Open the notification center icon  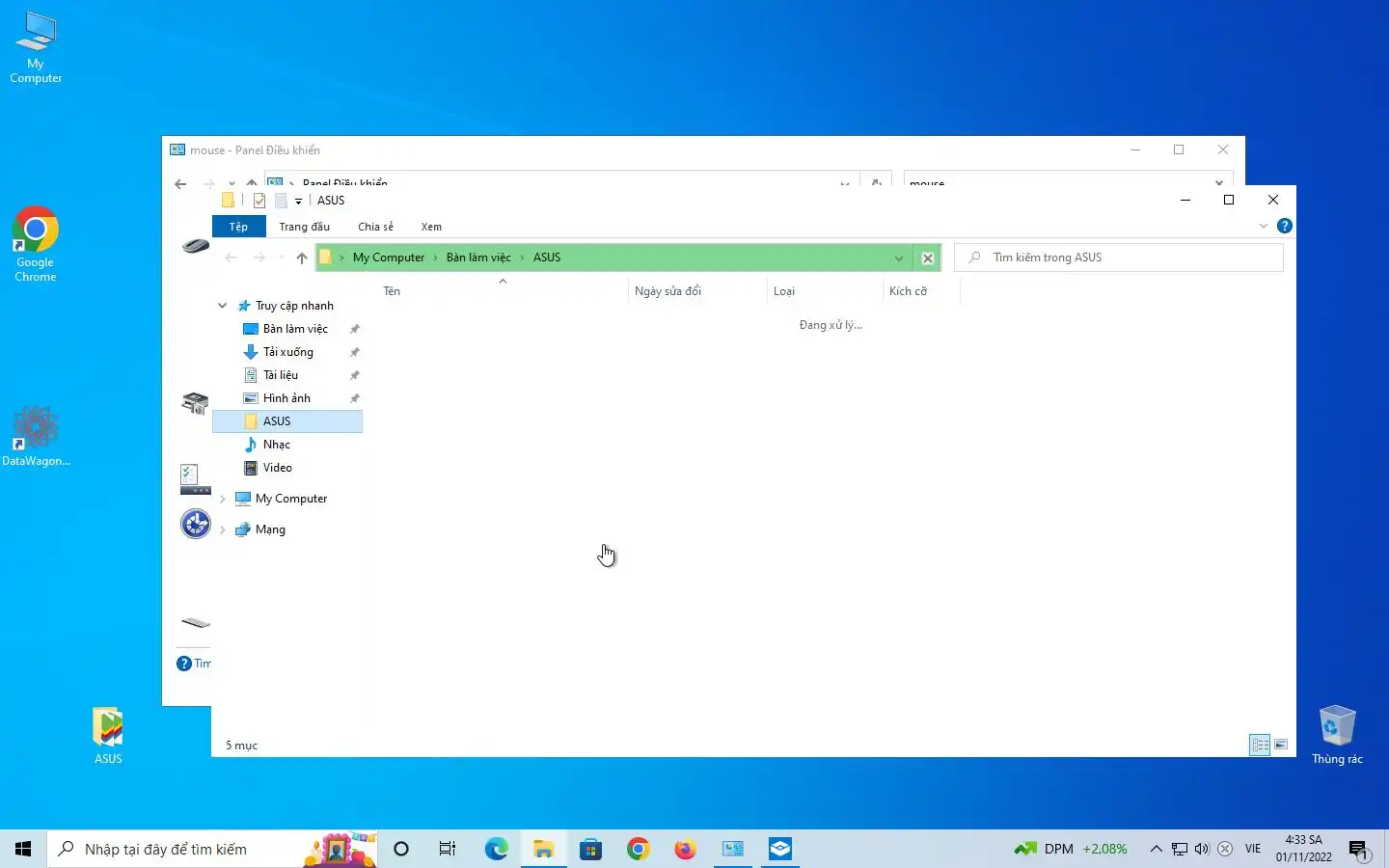[x=1359, y=850]
